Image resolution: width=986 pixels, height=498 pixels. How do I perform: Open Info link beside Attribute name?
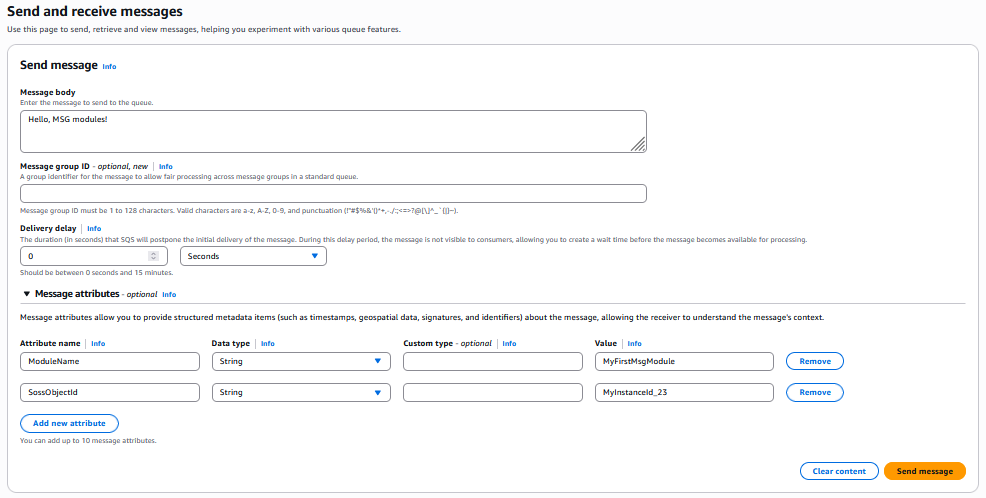98,343
